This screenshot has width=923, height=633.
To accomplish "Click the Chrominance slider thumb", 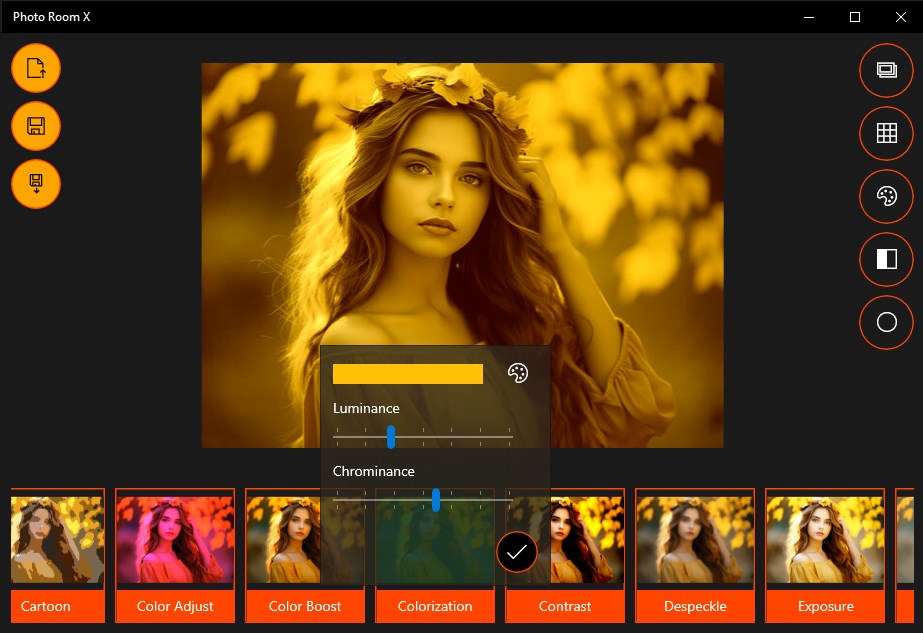I will tap(436, 500).
